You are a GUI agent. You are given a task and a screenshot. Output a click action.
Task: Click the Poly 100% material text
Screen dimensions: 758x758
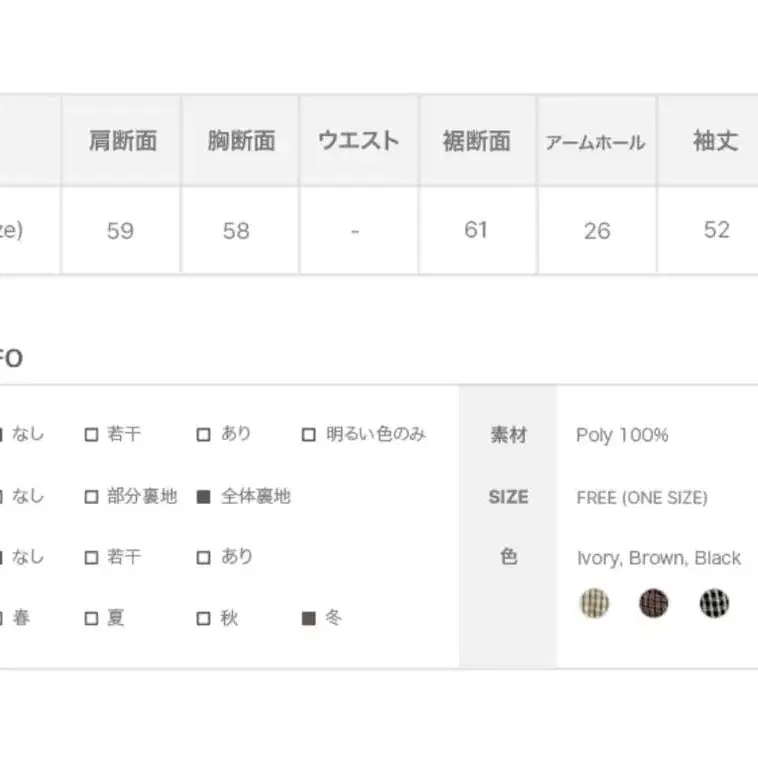coord(622,435)
